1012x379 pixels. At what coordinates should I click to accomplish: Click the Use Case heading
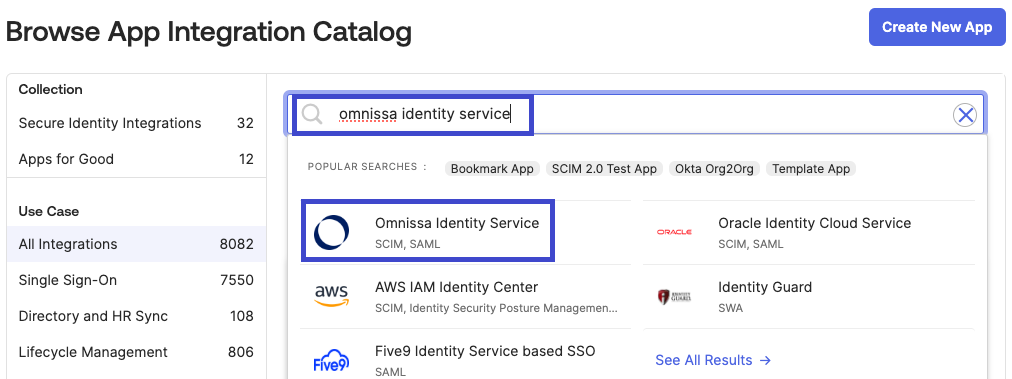click(48, 211)
